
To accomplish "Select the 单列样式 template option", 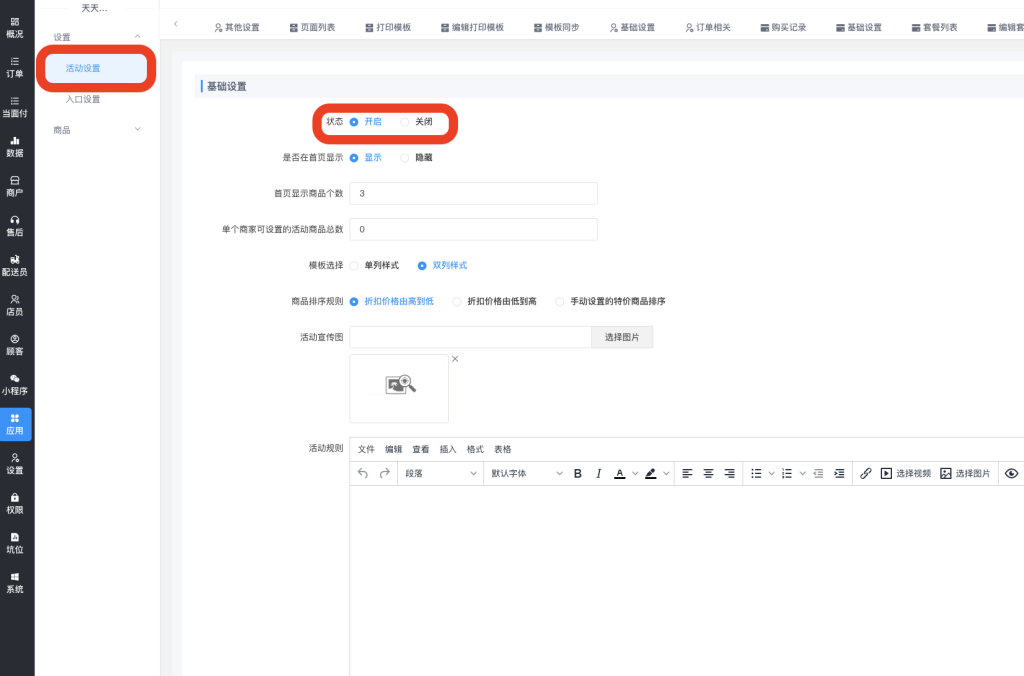I will (354, 266).
